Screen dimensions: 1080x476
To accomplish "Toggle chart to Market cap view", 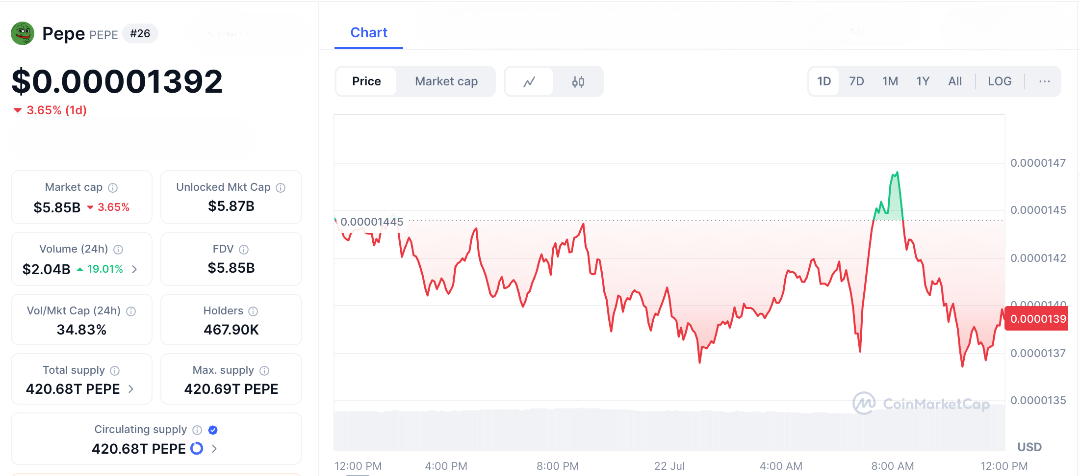I will [x=446, y=81].
